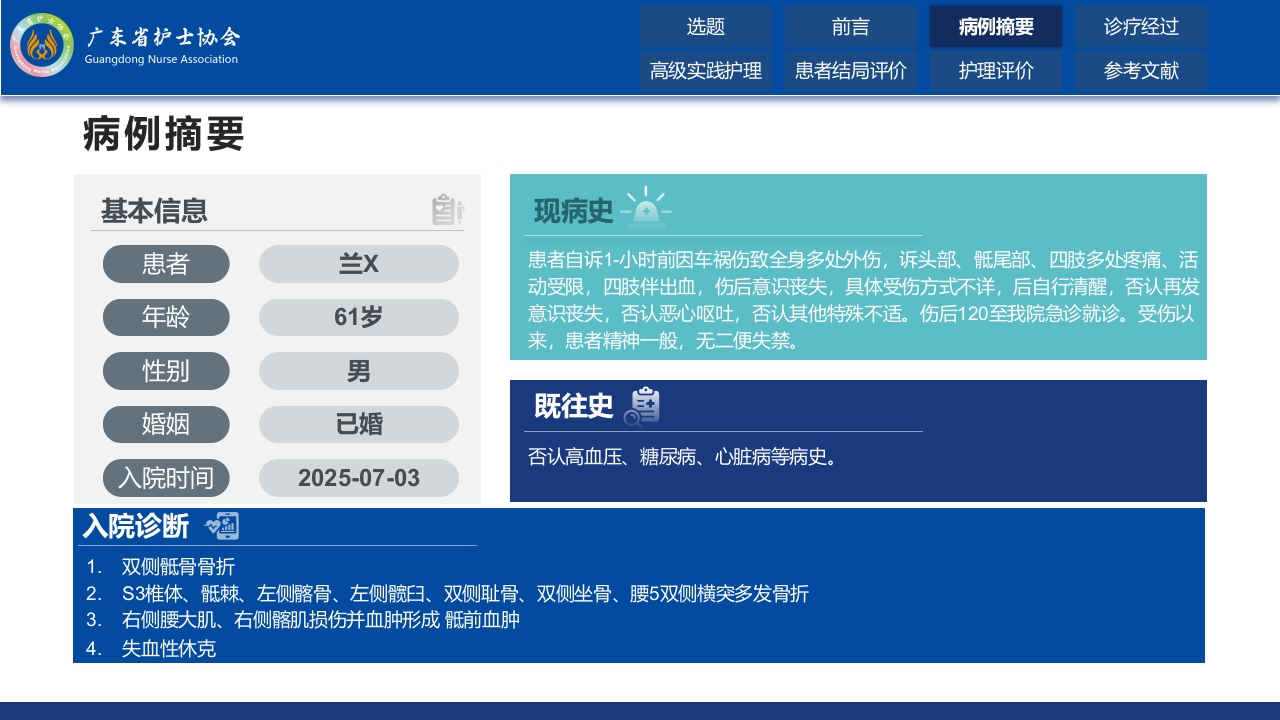Click the alarm light icon next to 现病史
Screen dimensions: 1280x720
coord(648,207)
